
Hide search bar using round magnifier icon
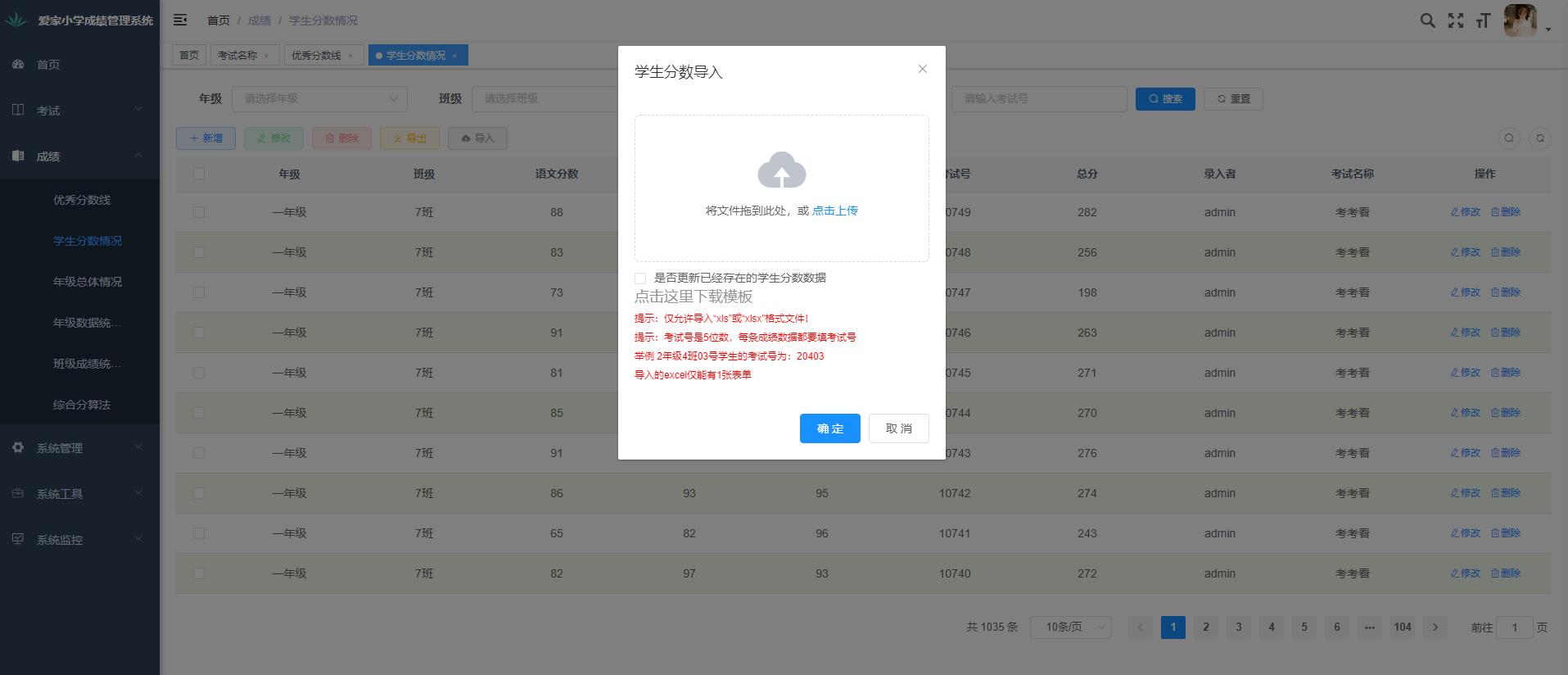click(x=1508, y=138)
